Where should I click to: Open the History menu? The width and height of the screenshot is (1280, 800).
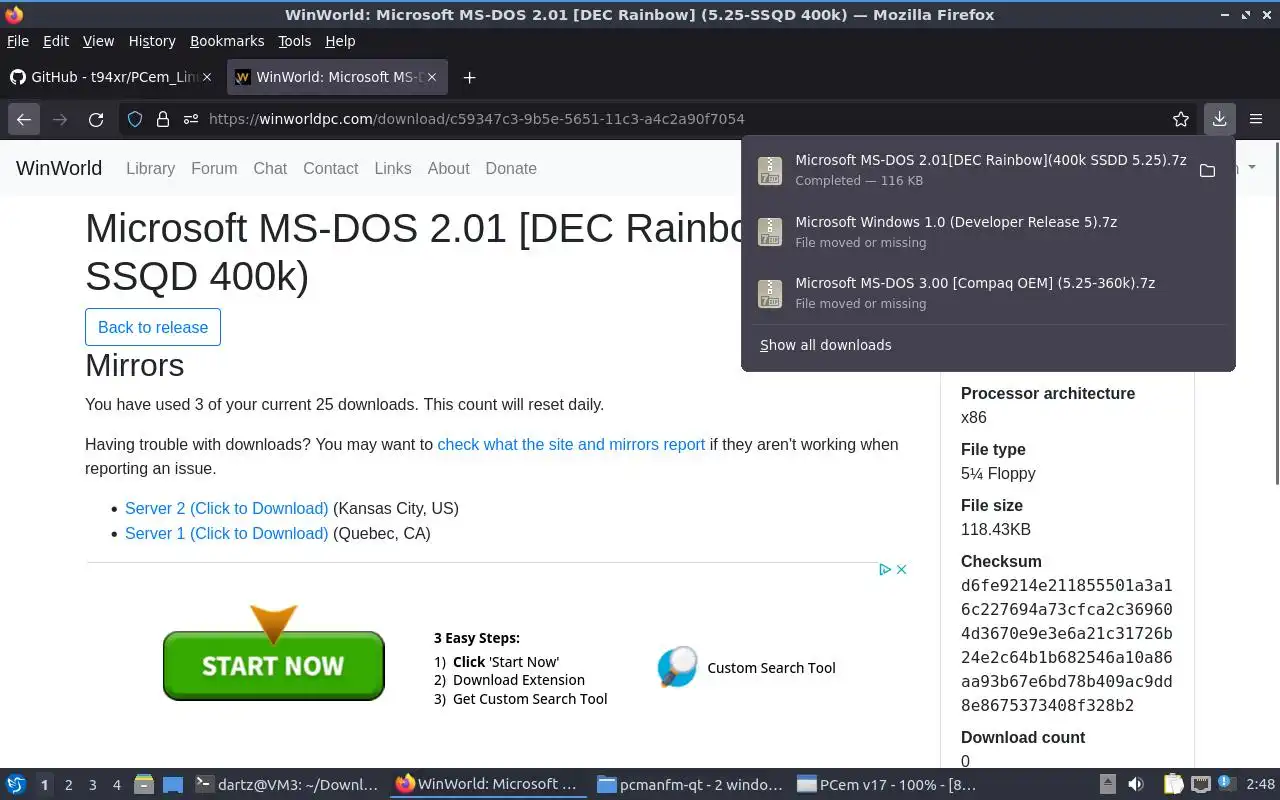click(x=152, y=41)
